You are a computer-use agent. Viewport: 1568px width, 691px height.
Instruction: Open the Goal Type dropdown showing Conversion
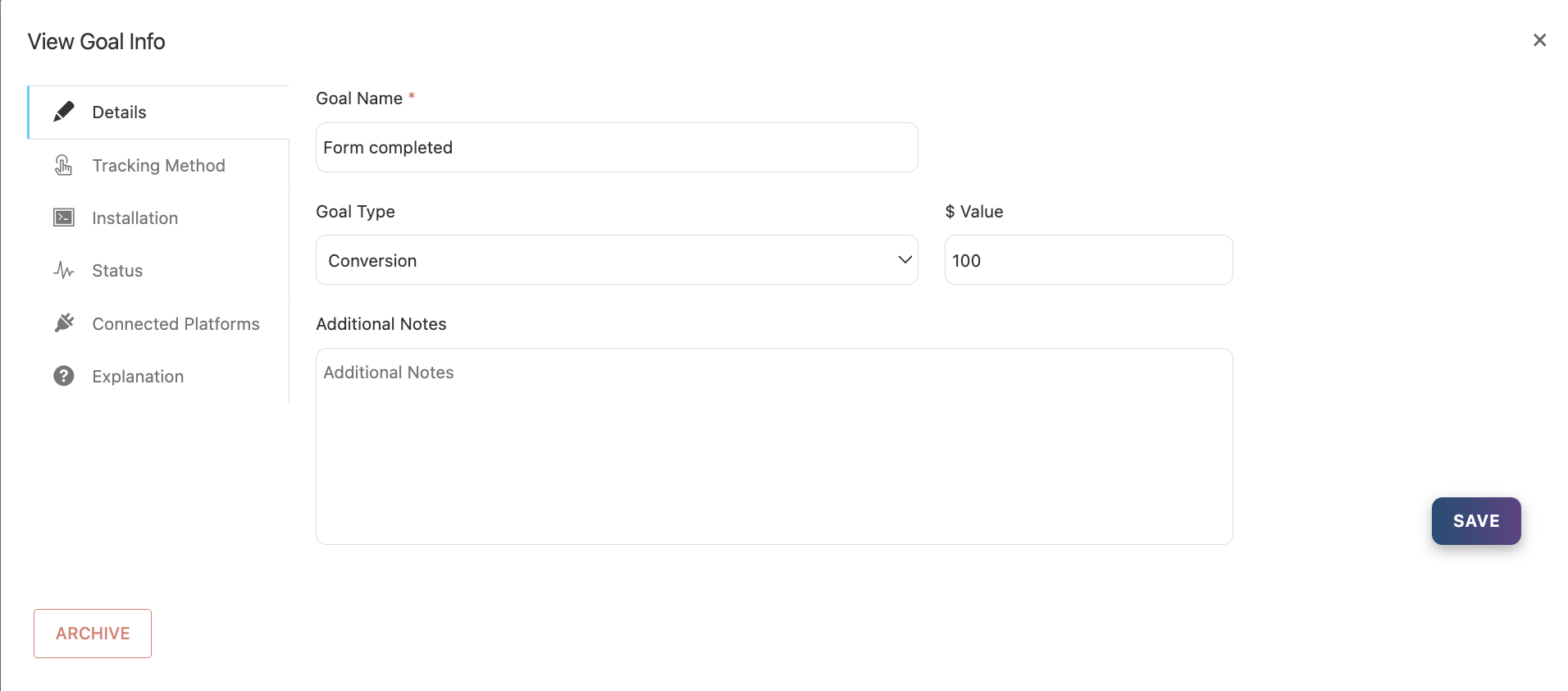tap(617, 260)
